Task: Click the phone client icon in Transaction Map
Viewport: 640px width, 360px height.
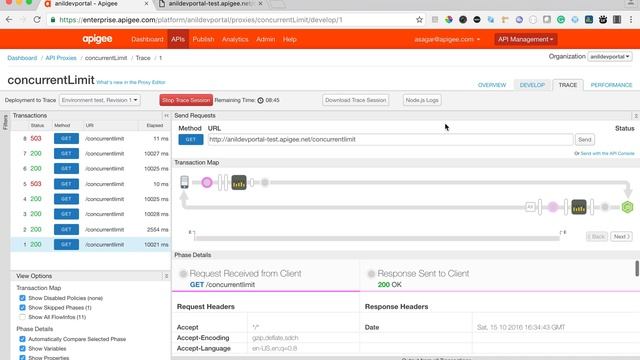Action: click(184, 182)
